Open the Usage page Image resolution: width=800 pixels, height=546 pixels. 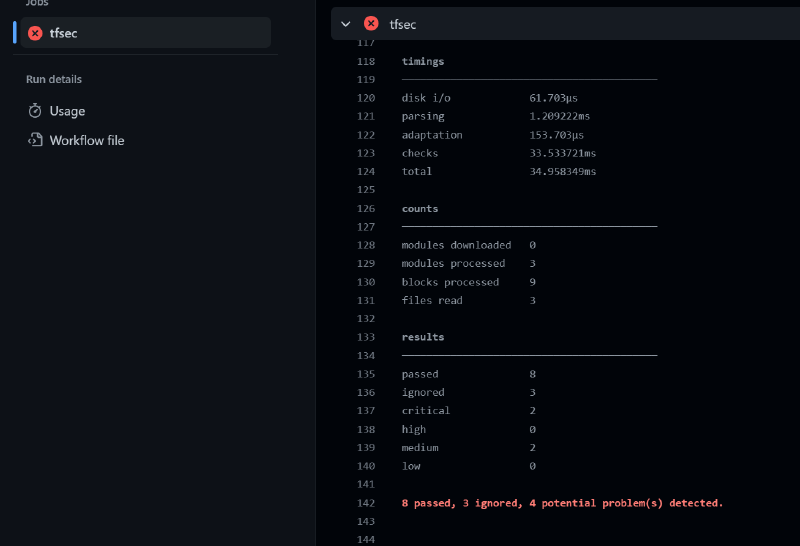click(67, 111)
